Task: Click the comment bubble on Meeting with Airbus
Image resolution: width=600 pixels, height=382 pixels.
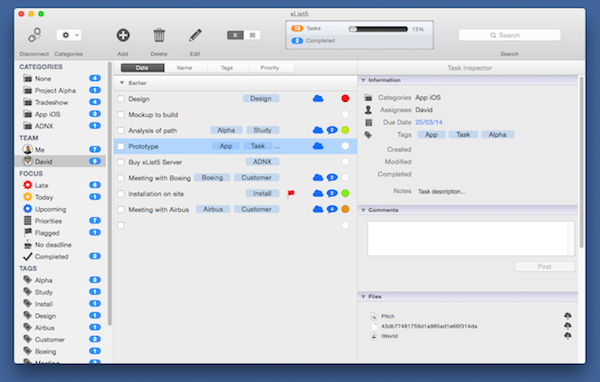Action: coord(332,209)
